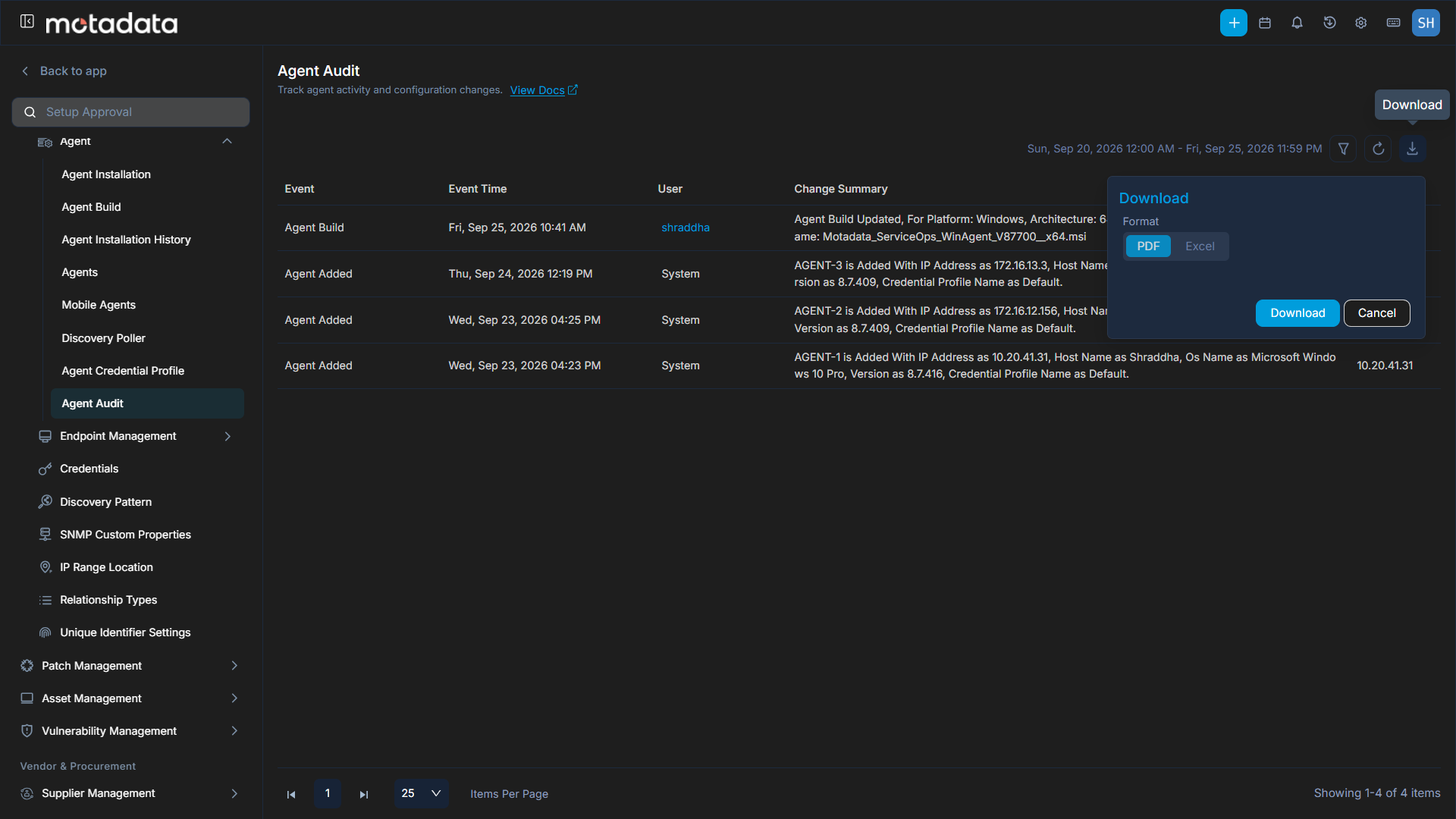The width and height of the screenshot is (1456, 819).
Task: Click the 10.20.41.31 IP address cell
Action: pos(1385,366)
